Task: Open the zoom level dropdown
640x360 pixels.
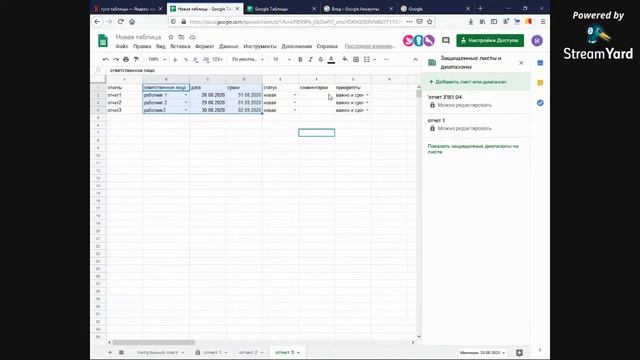Action: (x=157, y=60)
